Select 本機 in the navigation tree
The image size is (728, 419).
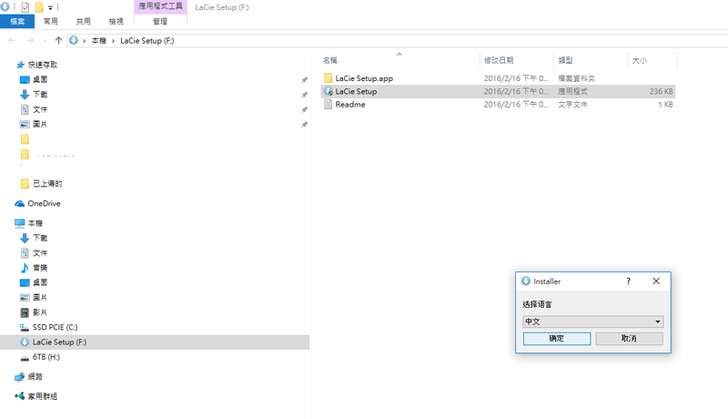35,223
